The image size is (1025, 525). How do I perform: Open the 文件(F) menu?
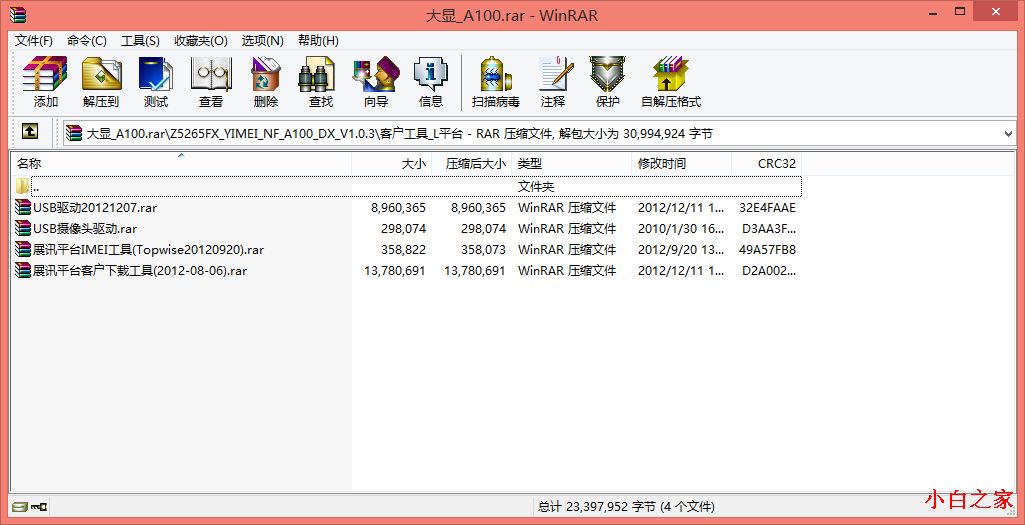34,41
